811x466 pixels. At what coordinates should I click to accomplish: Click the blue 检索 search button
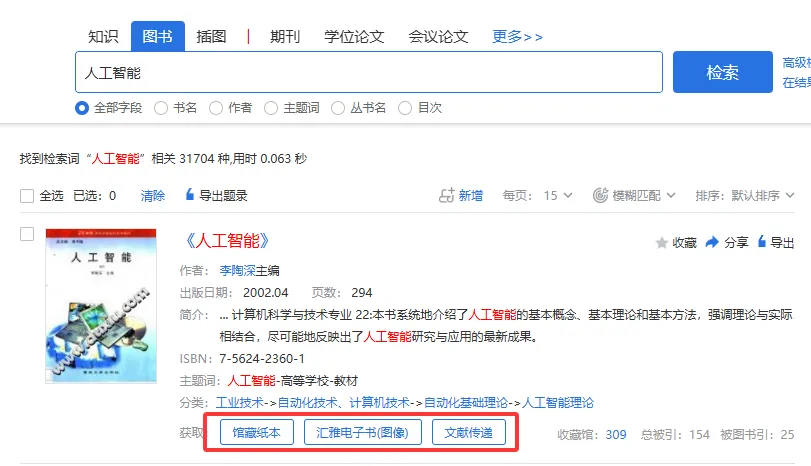[x=722, y=72]
